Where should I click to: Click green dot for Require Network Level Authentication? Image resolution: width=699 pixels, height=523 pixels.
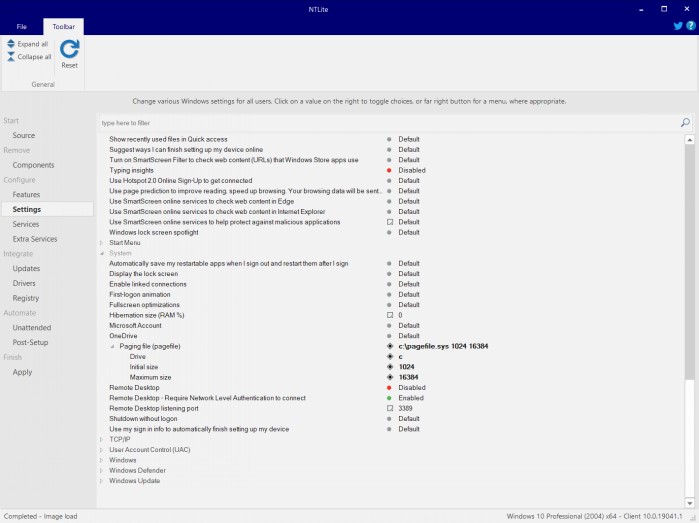pyautogui.click(x=389, y=398)
